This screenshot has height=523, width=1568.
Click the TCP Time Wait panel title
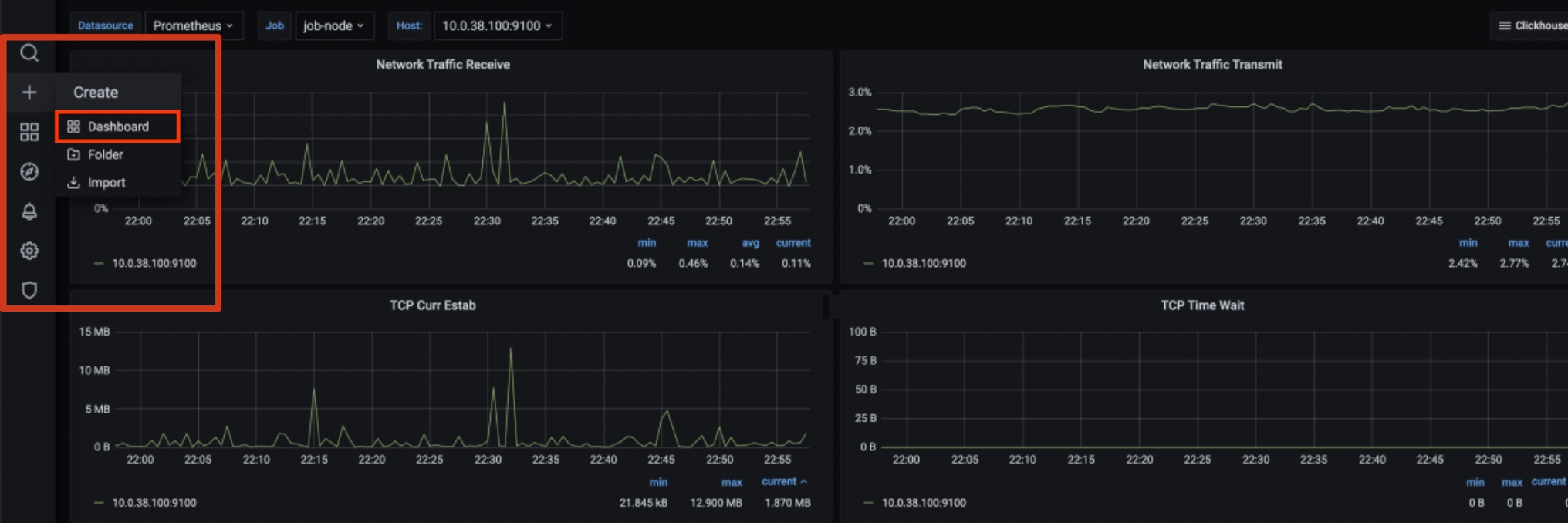(1202, 305)
